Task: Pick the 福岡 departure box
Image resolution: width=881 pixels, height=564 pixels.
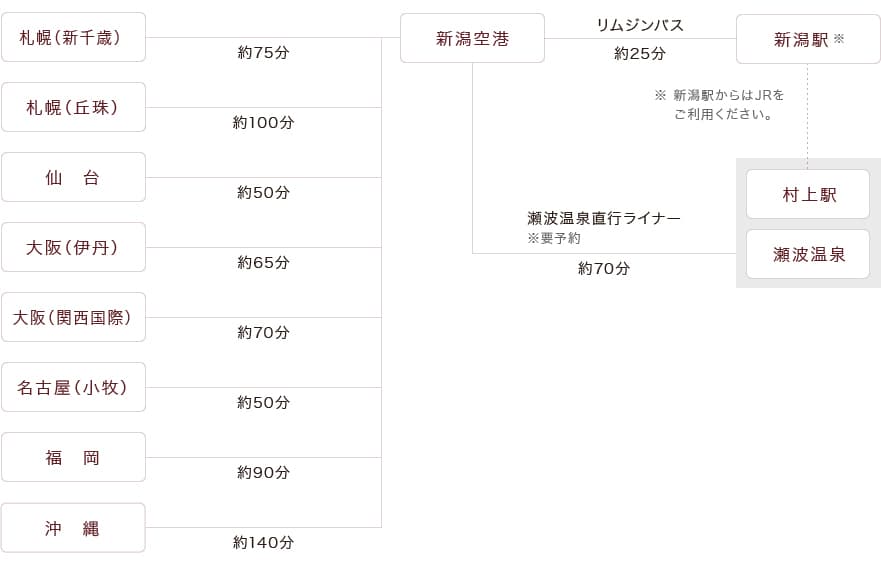Action: (73, 458)
